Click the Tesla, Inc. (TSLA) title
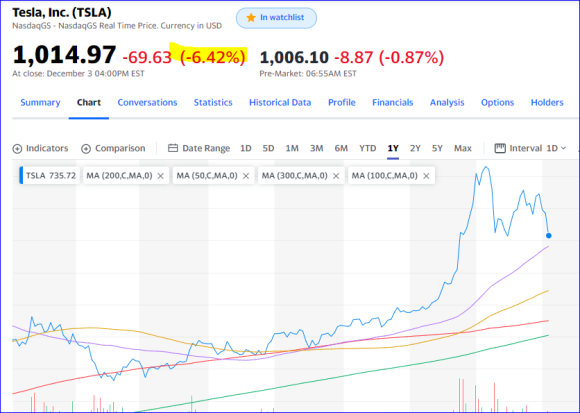Viewport: 580px width, 413px height. (x=62, y=13)
